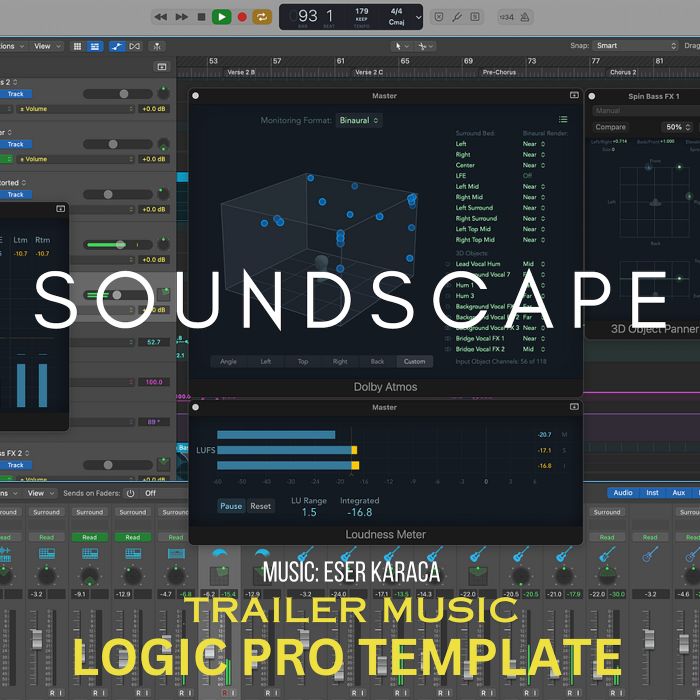The height and width of the screenshot is (700, 700).
Task: Open the View menu in the tracks toolbar
Action: tap(46, 46)
